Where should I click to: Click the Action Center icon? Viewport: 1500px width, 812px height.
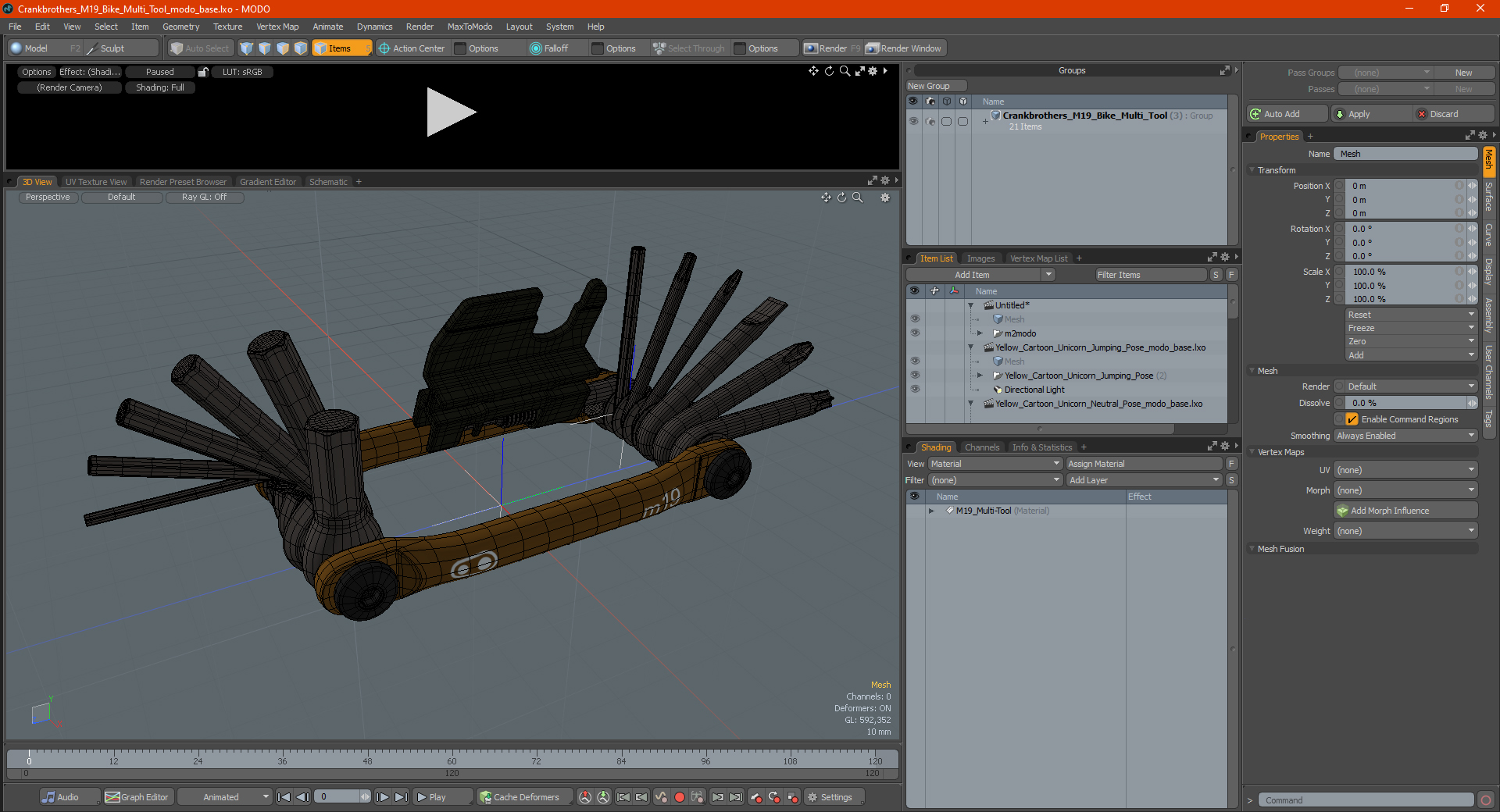coord(384,48)
